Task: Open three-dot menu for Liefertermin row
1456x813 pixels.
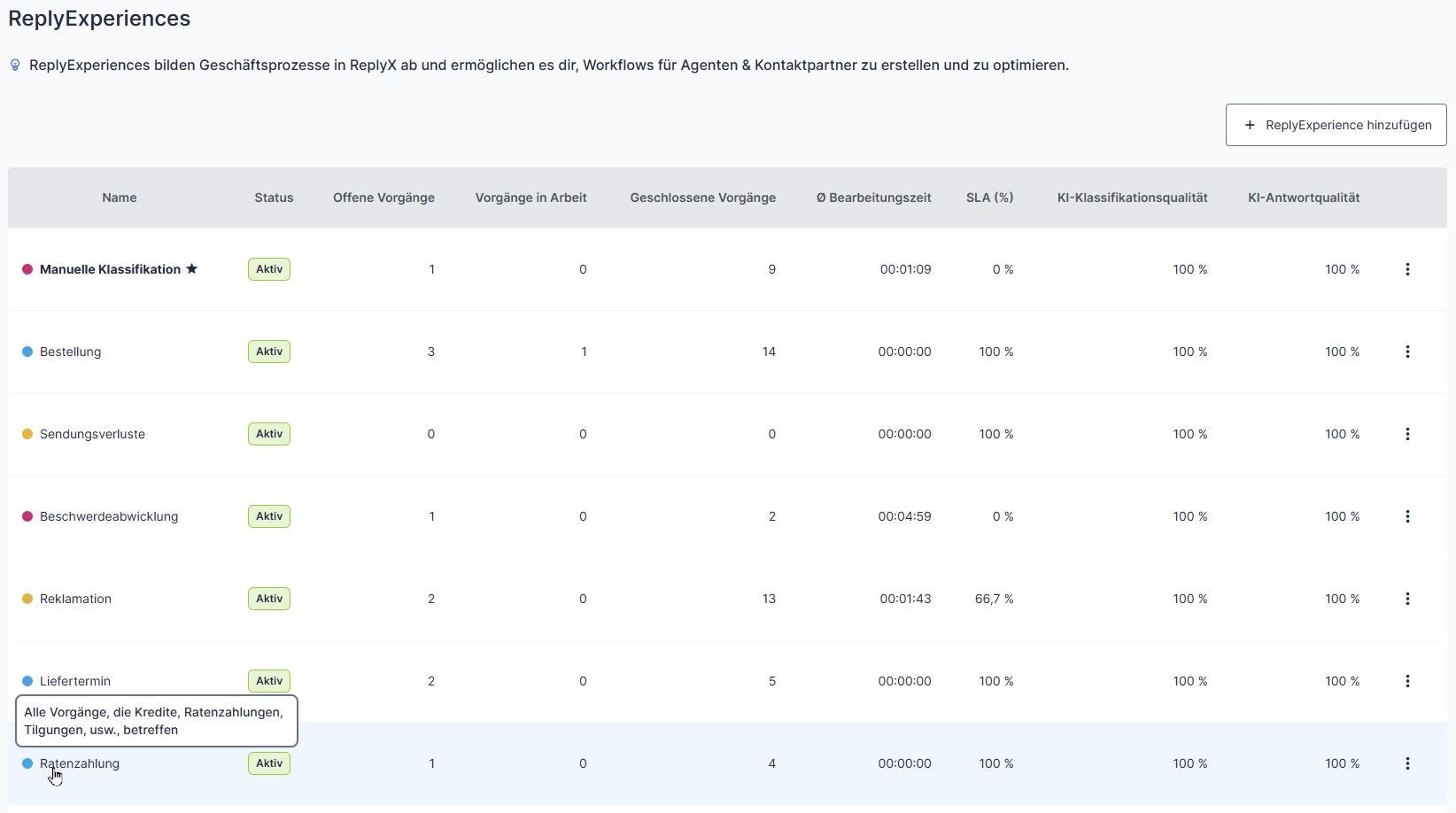Action: tap(1407, 681)
